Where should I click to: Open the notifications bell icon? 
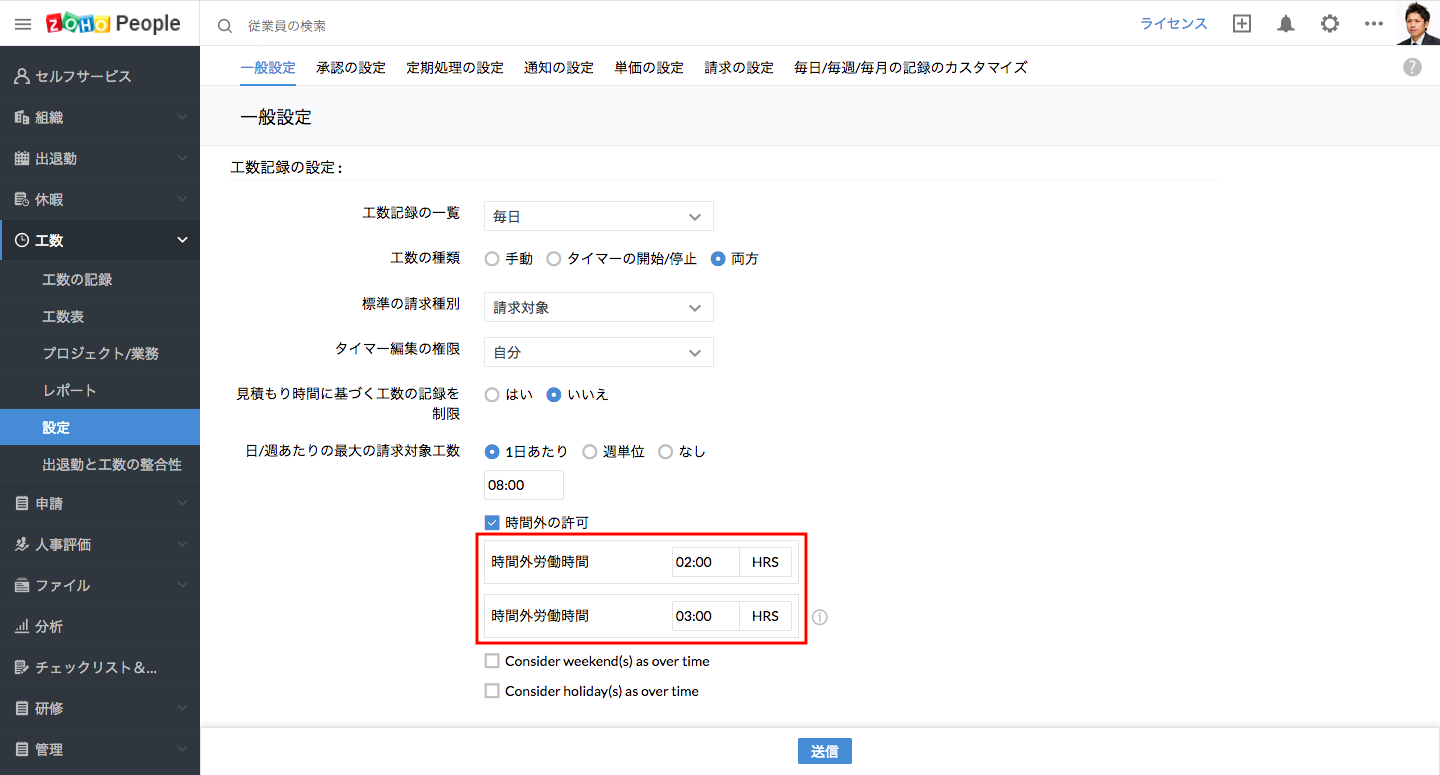[x=1286, y=24]
